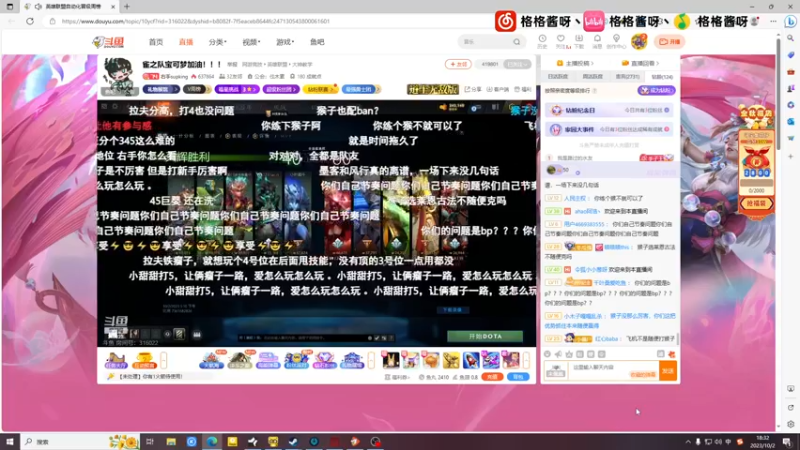The image size is (800, 450).
Task: Open a new browser tab
Action: point(127,7)
